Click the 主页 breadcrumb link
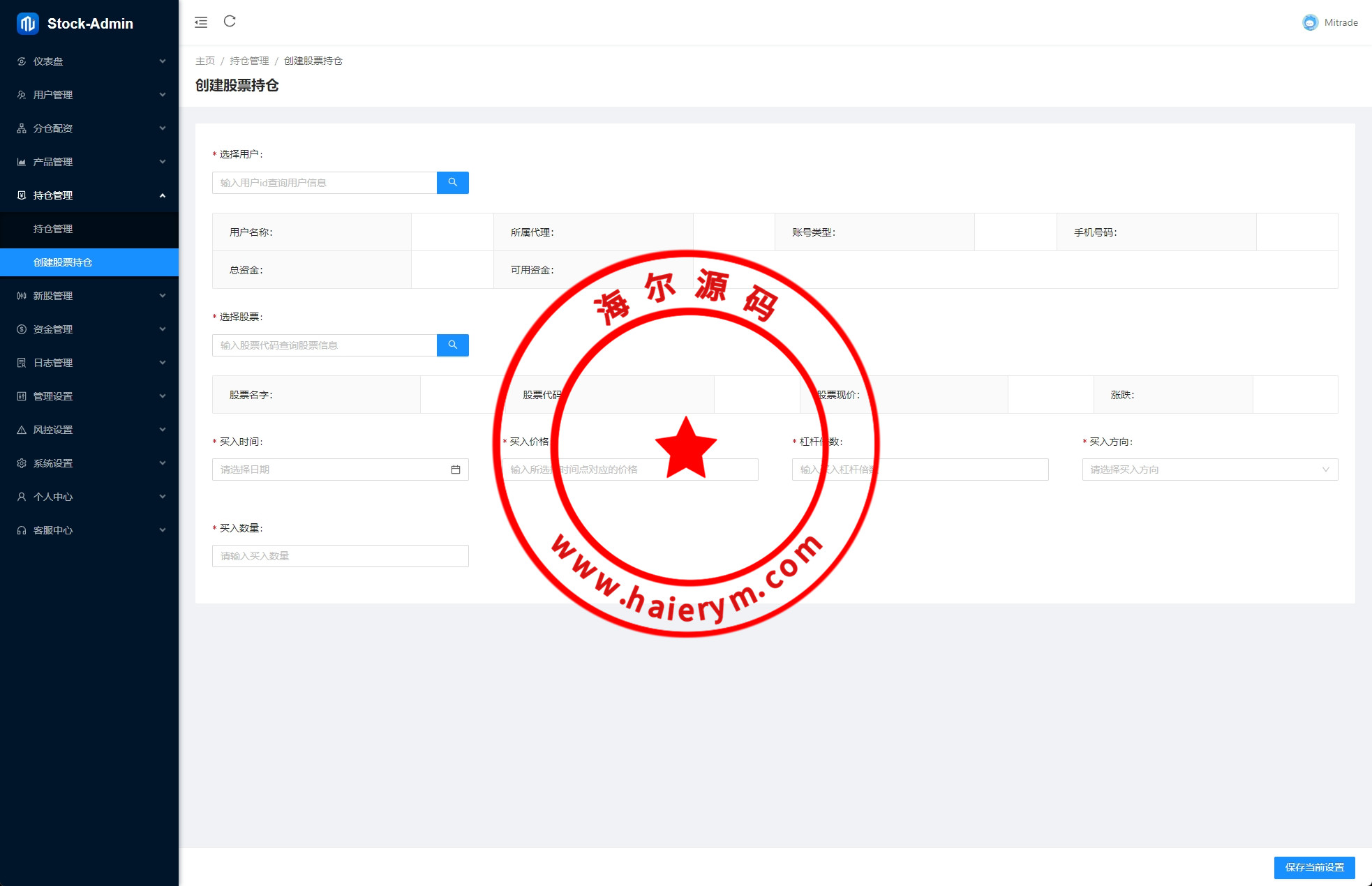This screenshot has height=886, width=1372. tap(205, 61)
